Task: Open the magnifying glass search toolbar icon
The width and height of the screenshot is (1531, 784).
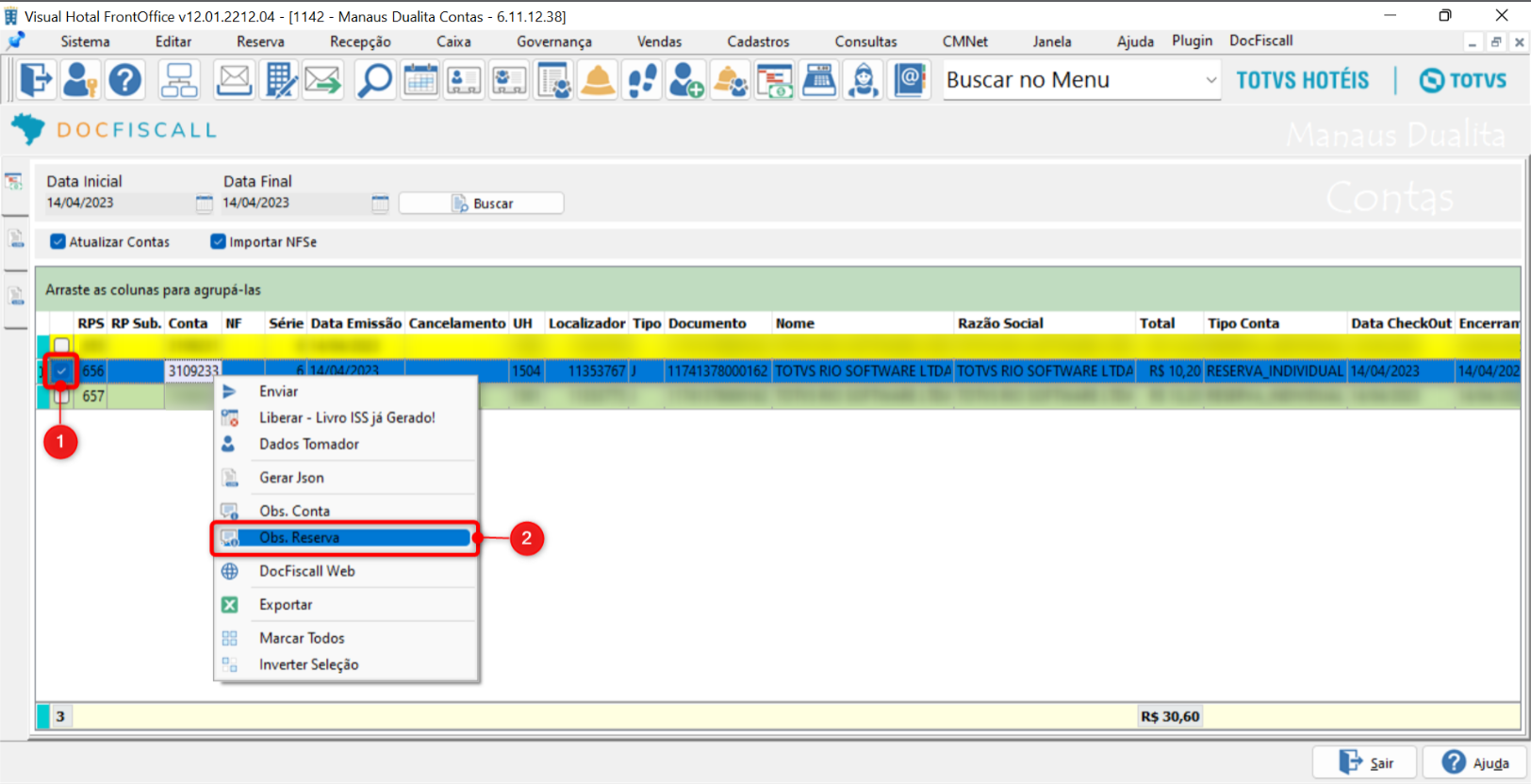Action: (x=374, y=80)
